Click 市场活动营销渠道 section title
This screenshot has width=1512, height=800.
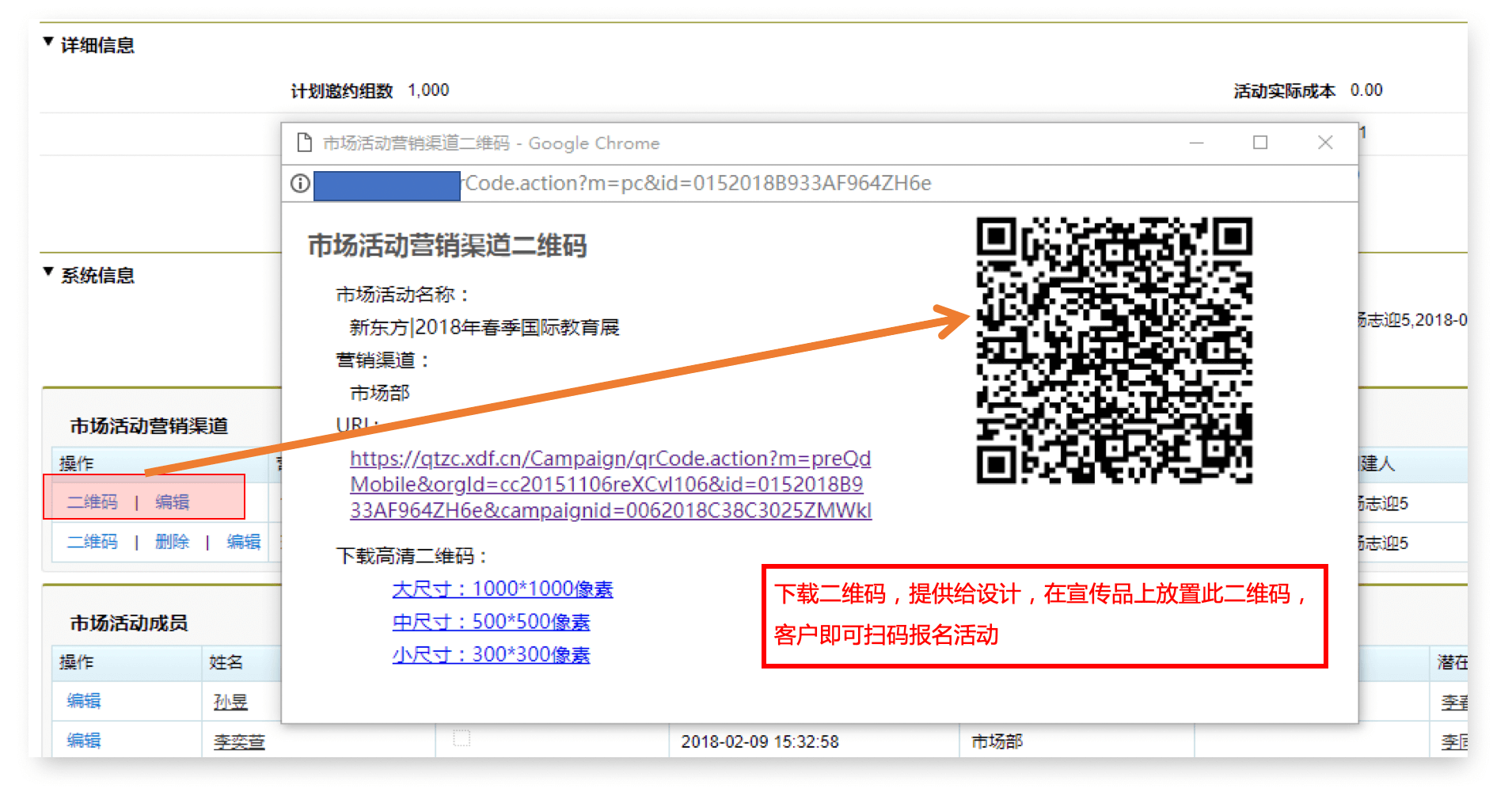coord(149,426)
